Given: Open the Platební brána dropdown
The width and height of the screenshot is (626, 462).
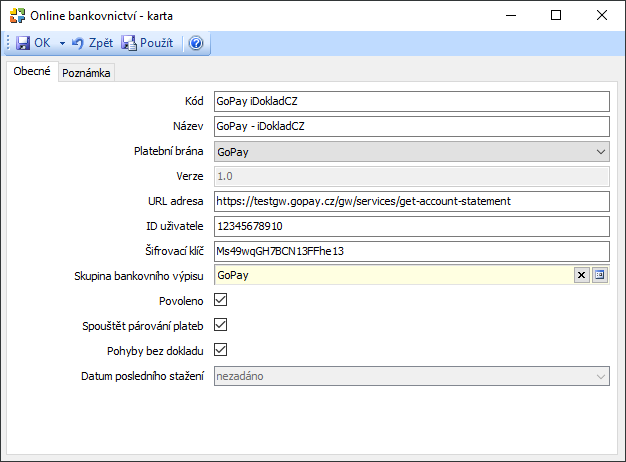Looking at the screenshot, I should [412, 152].
